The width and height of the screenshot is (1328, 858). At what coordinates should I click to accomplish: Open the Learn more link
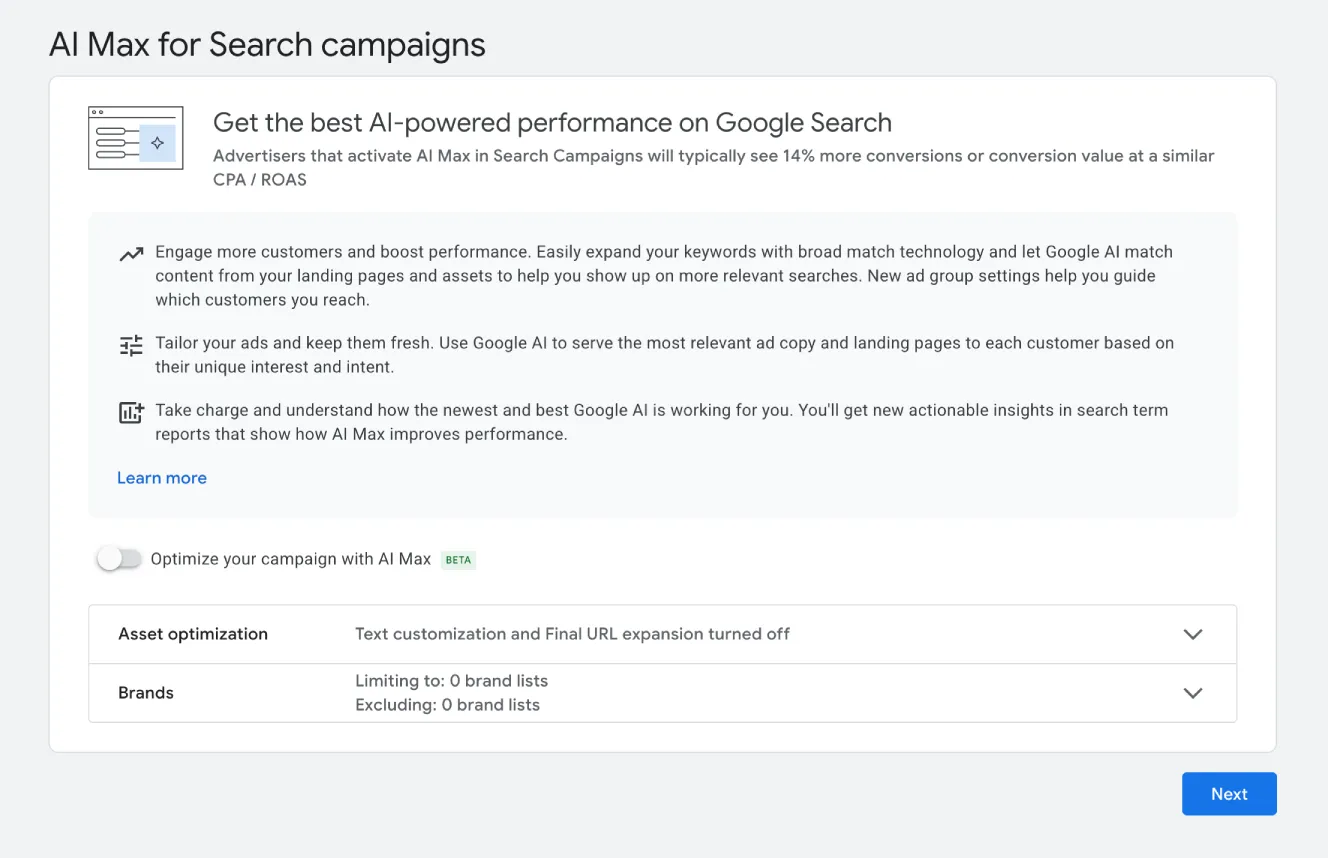click(x=162, y=478)
